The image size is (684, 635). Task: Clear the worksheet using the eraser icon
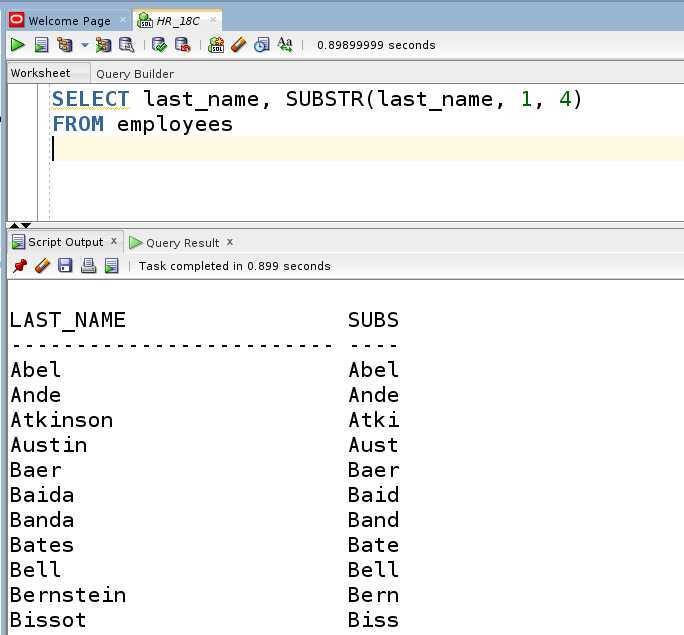coord(239,45)
